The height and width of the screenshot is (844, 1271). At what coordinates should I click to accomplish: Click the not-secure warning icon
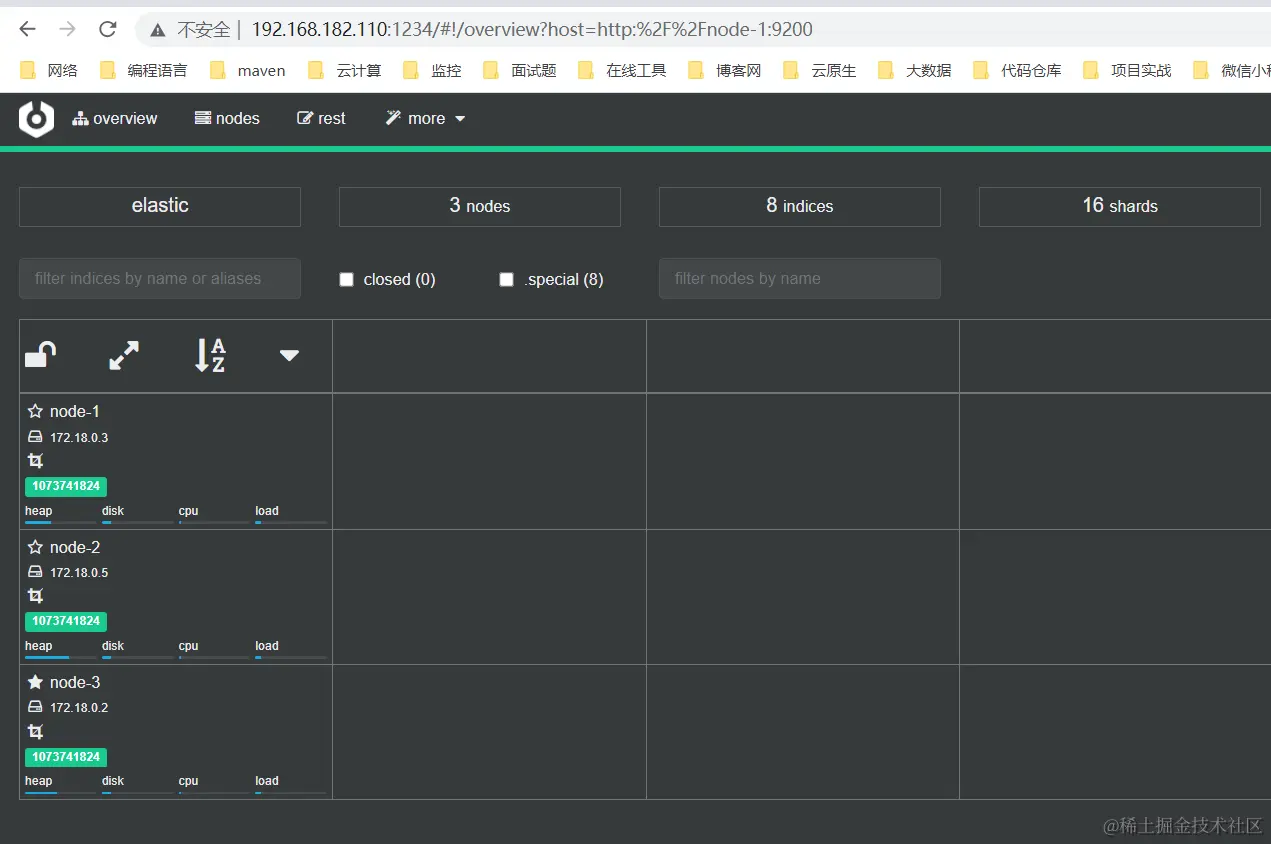point(158,30)
